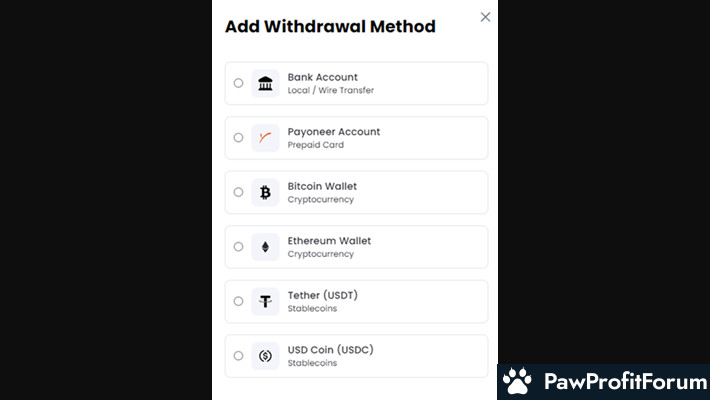The width and height of the screenshot is (710, 400).
Task: Choose the Bank Account label text
Action: point(322,77)
